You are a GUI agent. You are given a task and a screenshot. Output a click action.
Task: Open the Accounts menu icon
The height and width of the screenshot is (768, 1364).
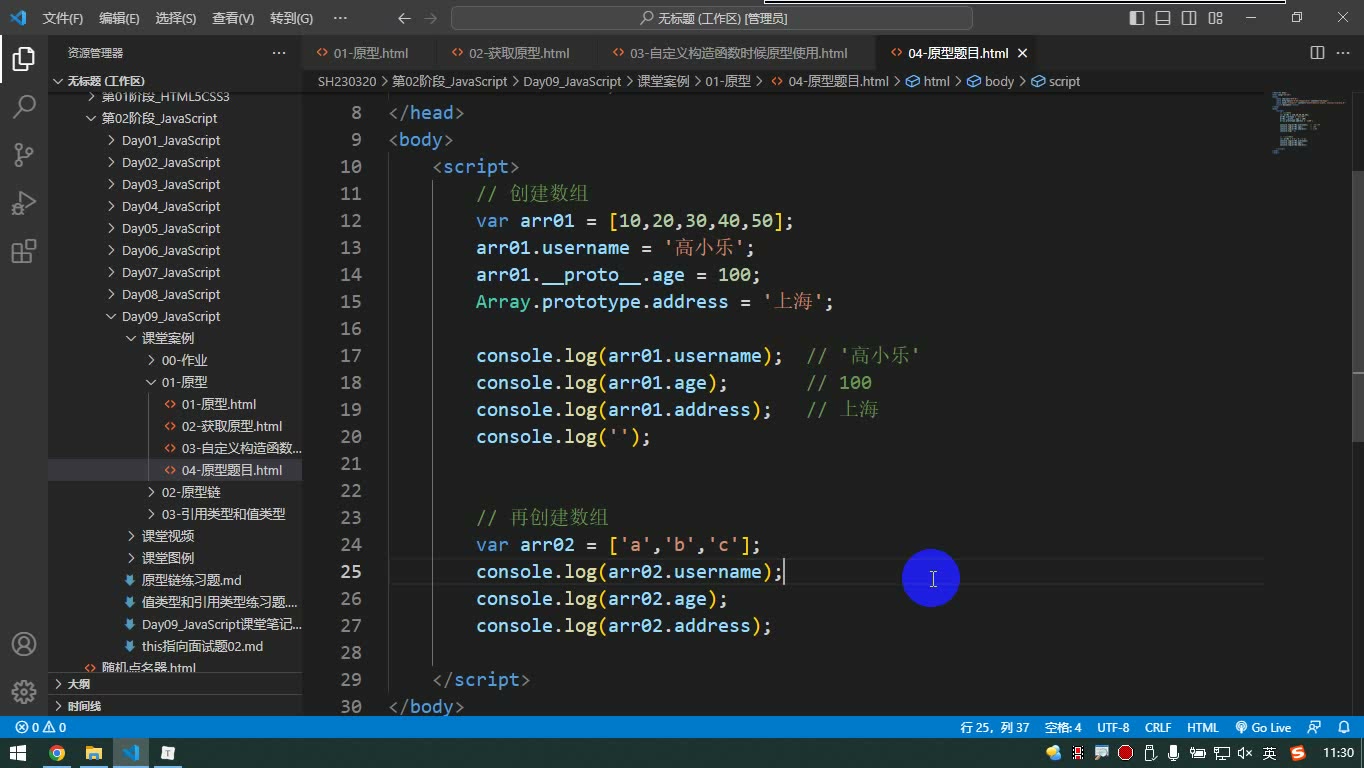pos(24,644)
